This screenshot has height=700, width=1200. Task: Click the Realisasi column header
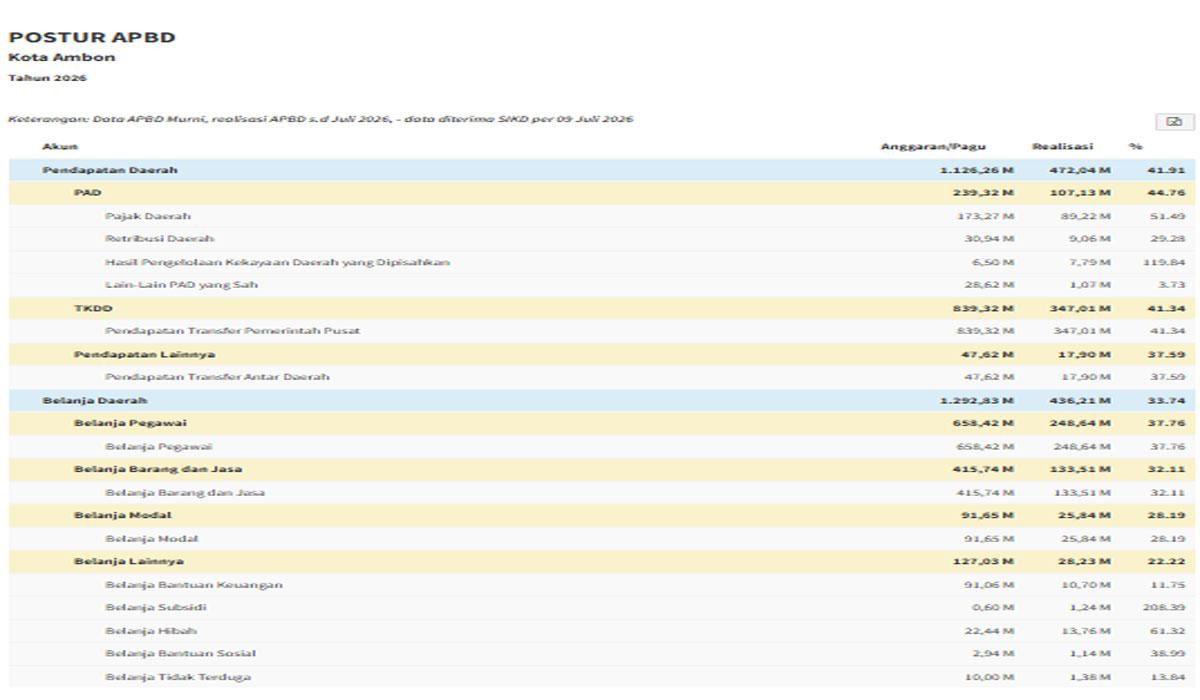1063,147
